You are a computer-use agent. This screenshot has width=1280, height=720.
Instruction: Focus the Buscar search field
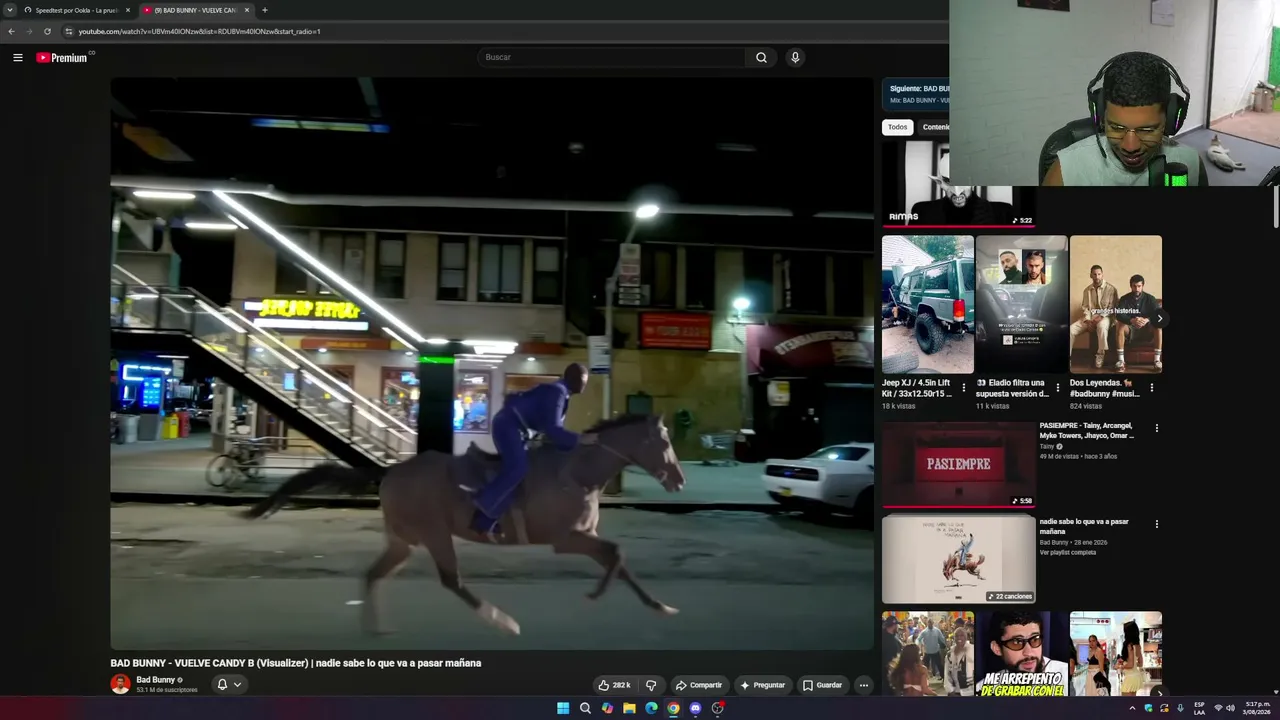(612, 58)
